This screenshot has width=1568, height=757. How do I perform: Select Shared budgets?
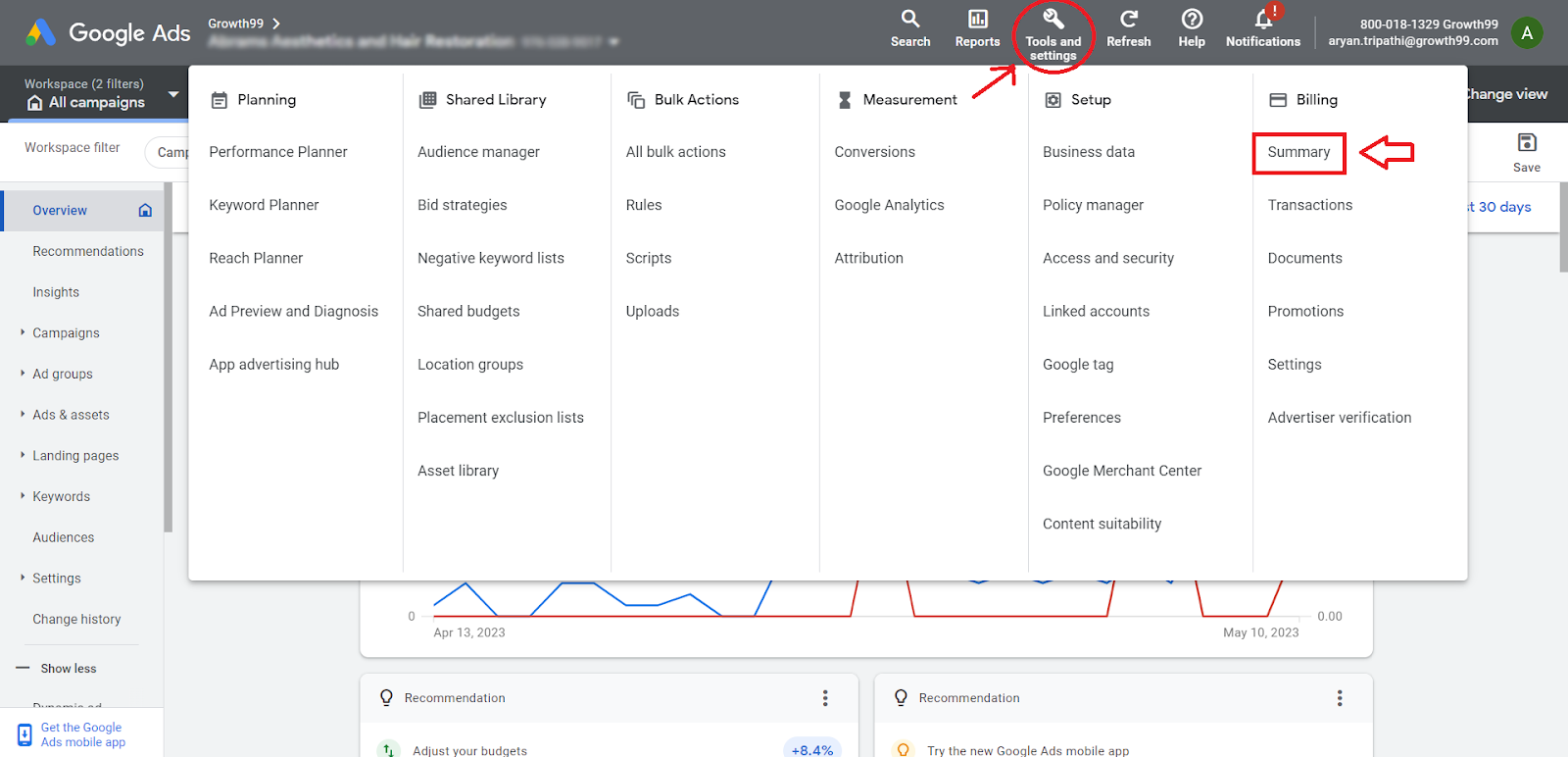468,311
